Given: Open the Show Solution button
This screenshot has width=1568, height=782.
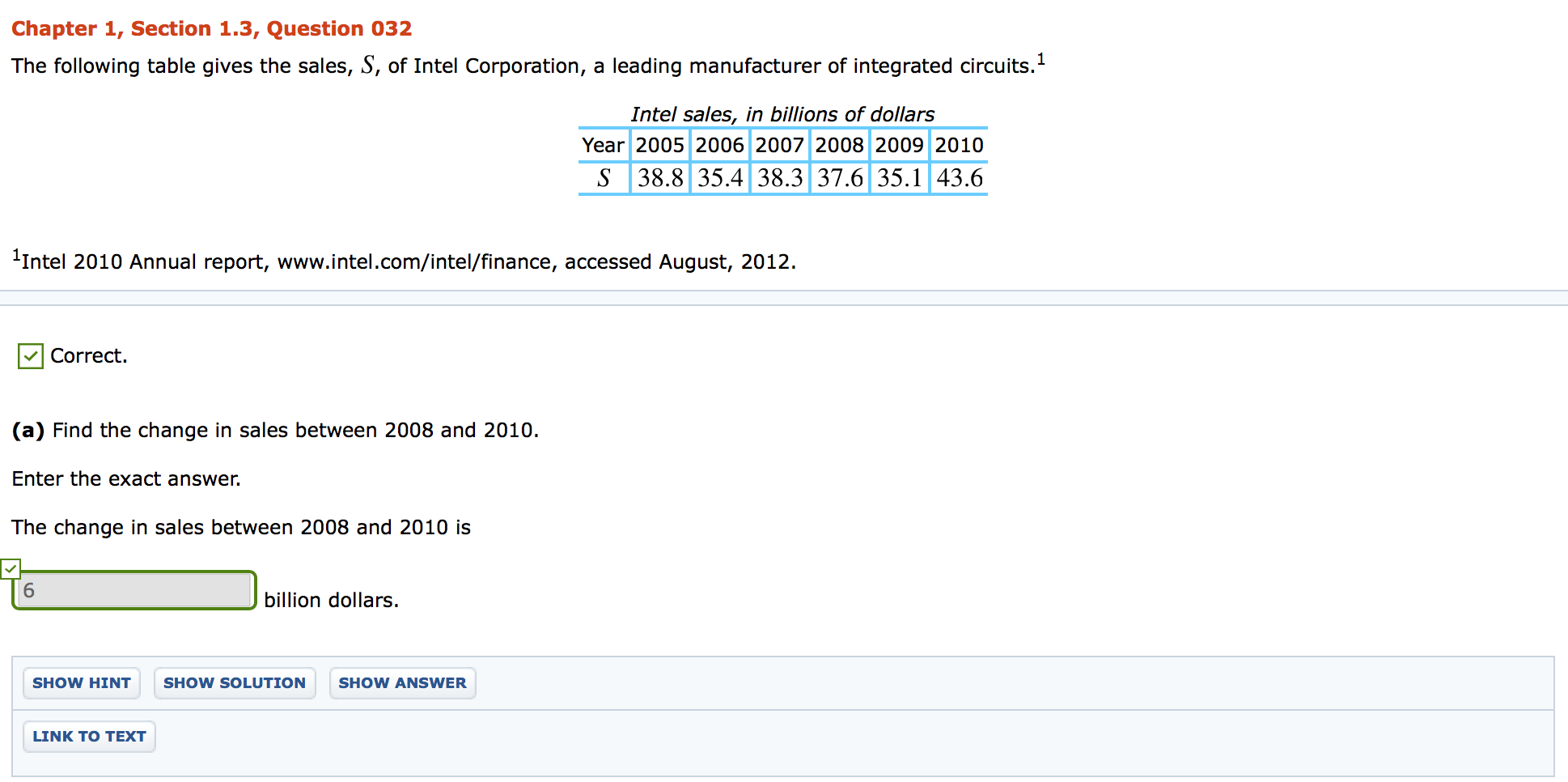Looking at the screenshot, I should tap(235, 683).
